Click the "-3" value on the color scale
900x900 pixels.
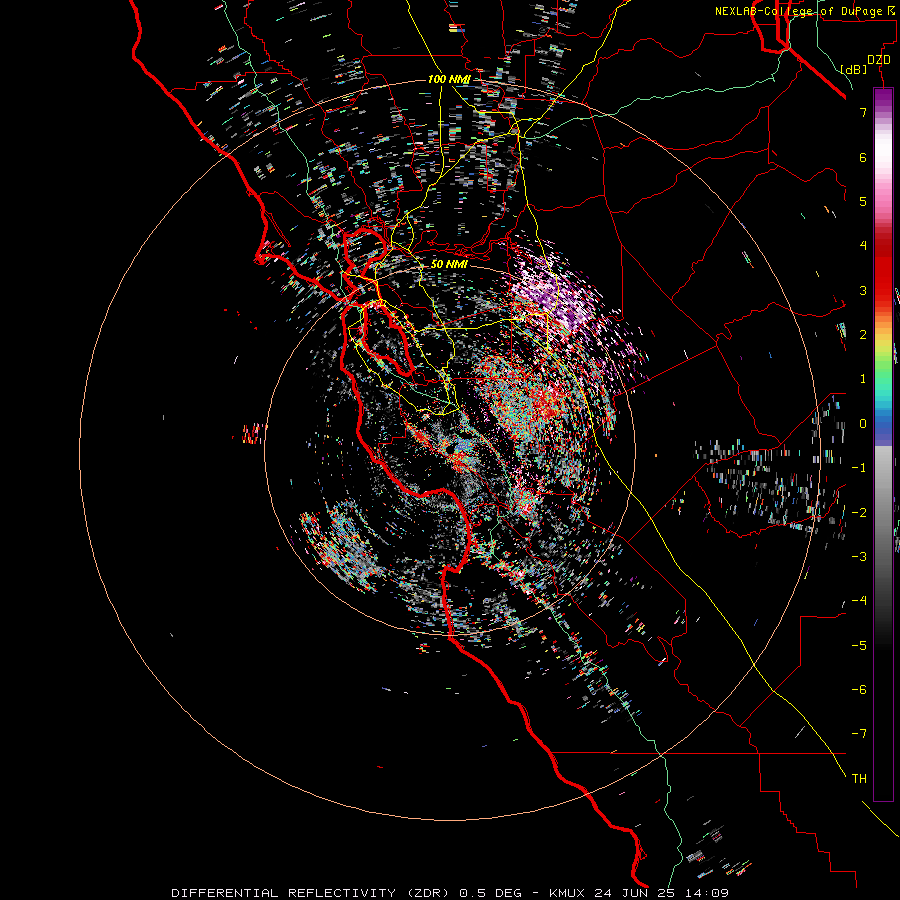click(x=859, y=557)
